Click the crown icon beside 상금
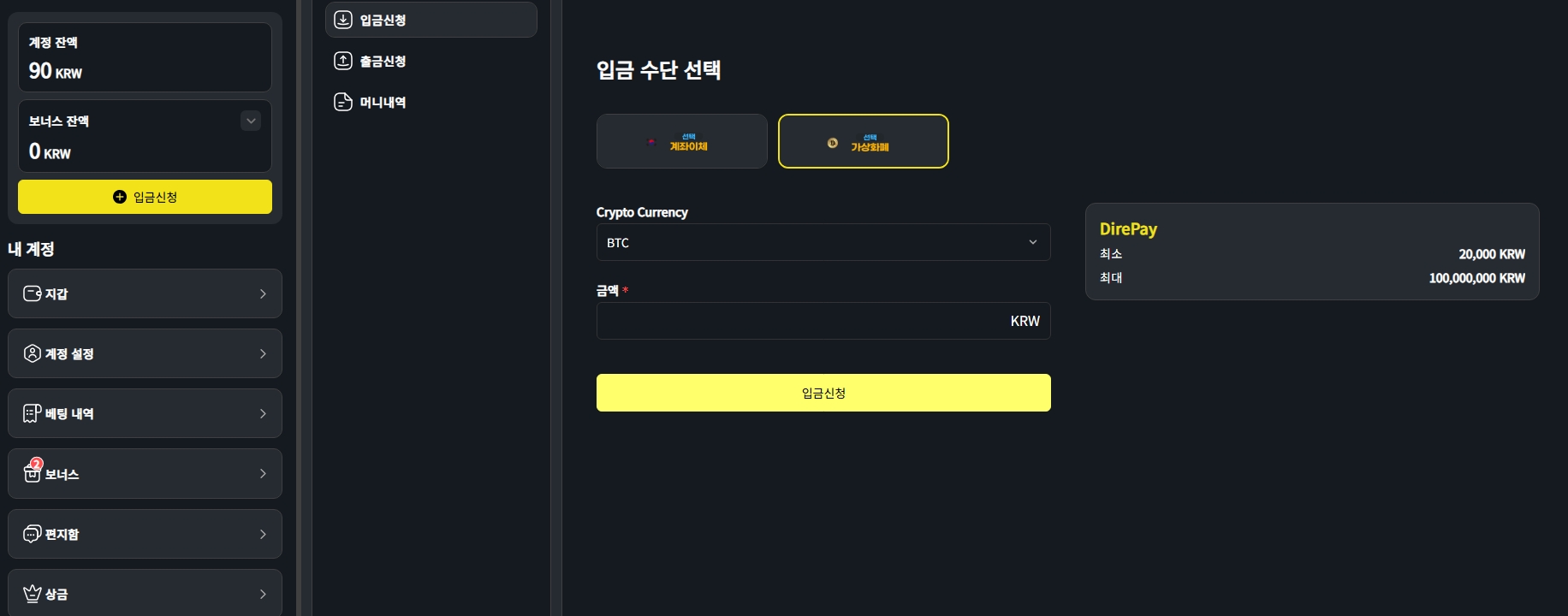This screenshot has height=616, width=1568. (33, 594)
